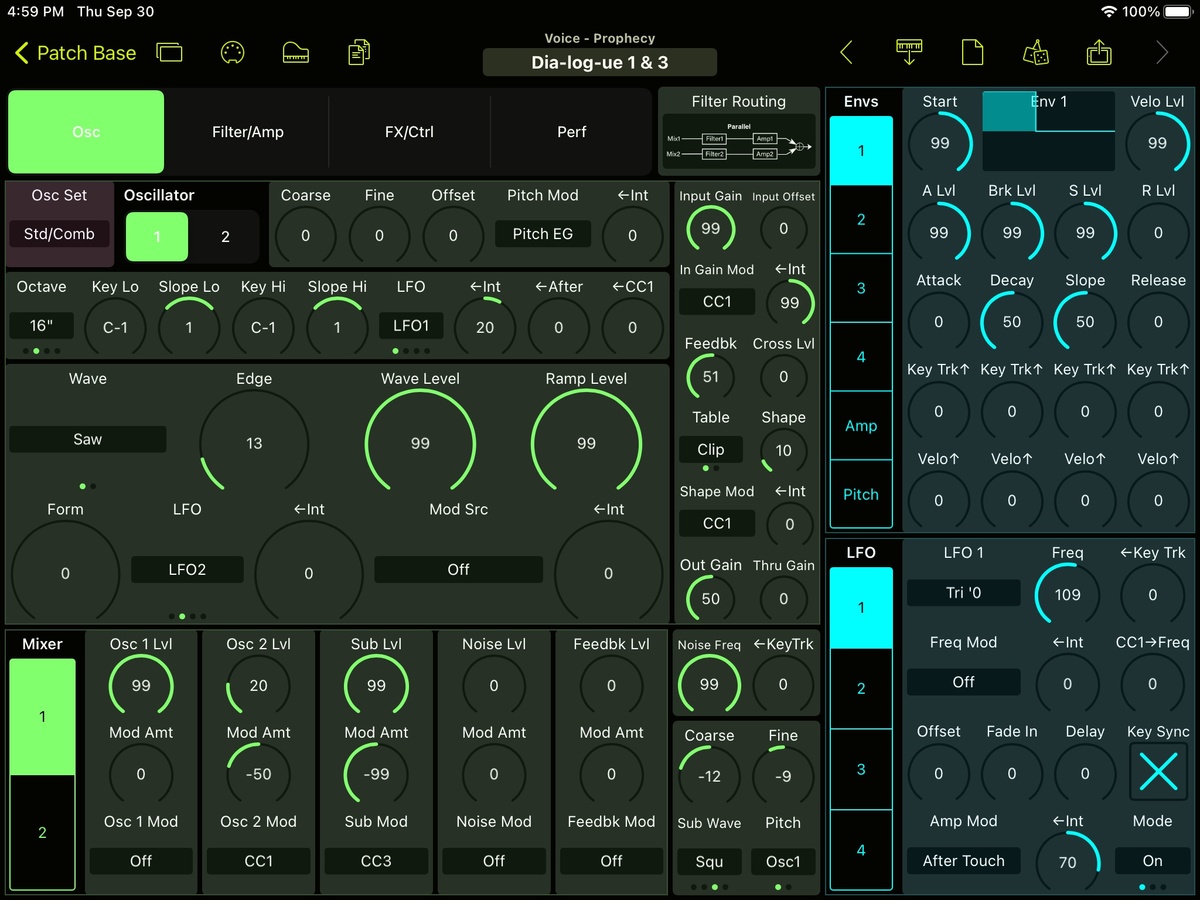The height and width of the screenshot is (900, 1200).
Task: Open the Pitch EG source selector
Action: pyautogui.click(x=542, y=233)
